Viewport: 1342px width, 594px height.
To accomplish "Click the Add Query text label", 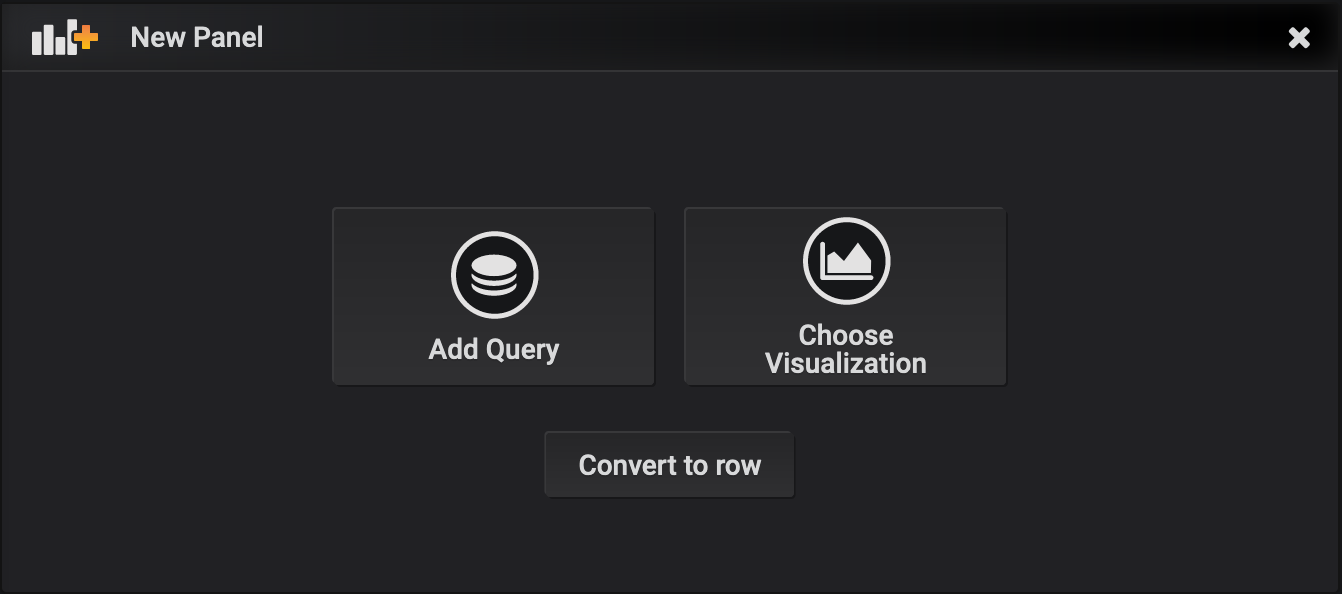I will (x=494, y=349).
